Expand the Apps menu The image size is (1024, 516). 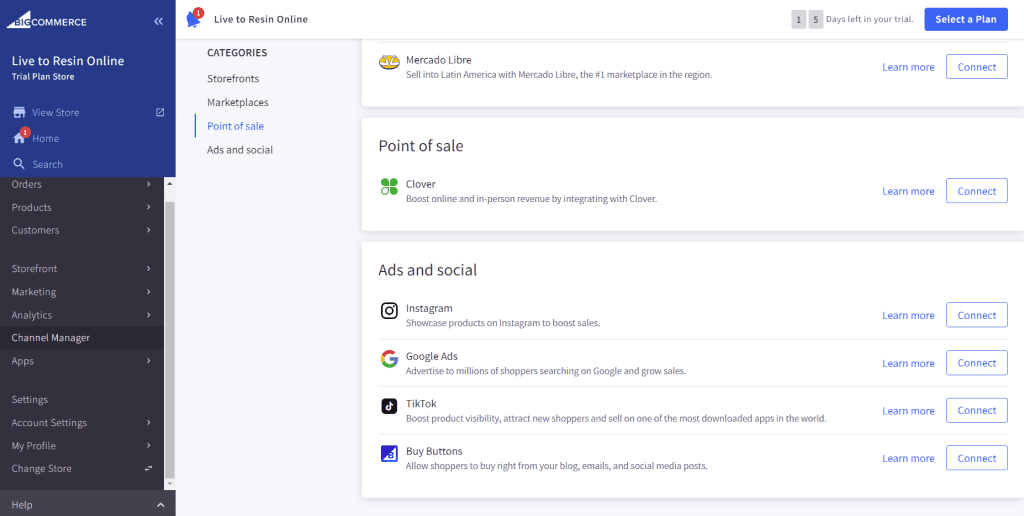point(149,361)
